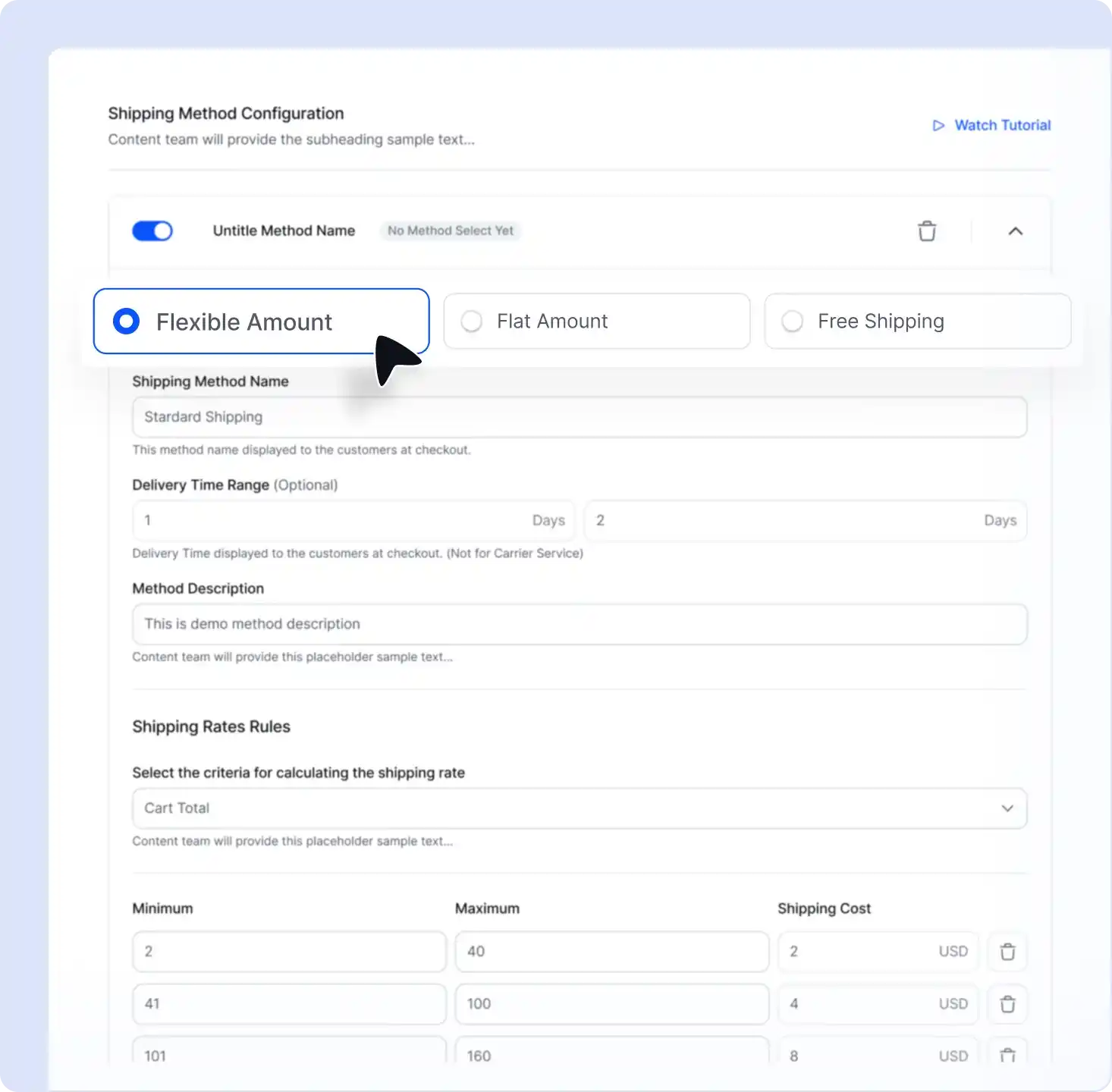1112x1092 pixels.
Task: Select the Flexible Amount radio option
Action: [127, 322]
